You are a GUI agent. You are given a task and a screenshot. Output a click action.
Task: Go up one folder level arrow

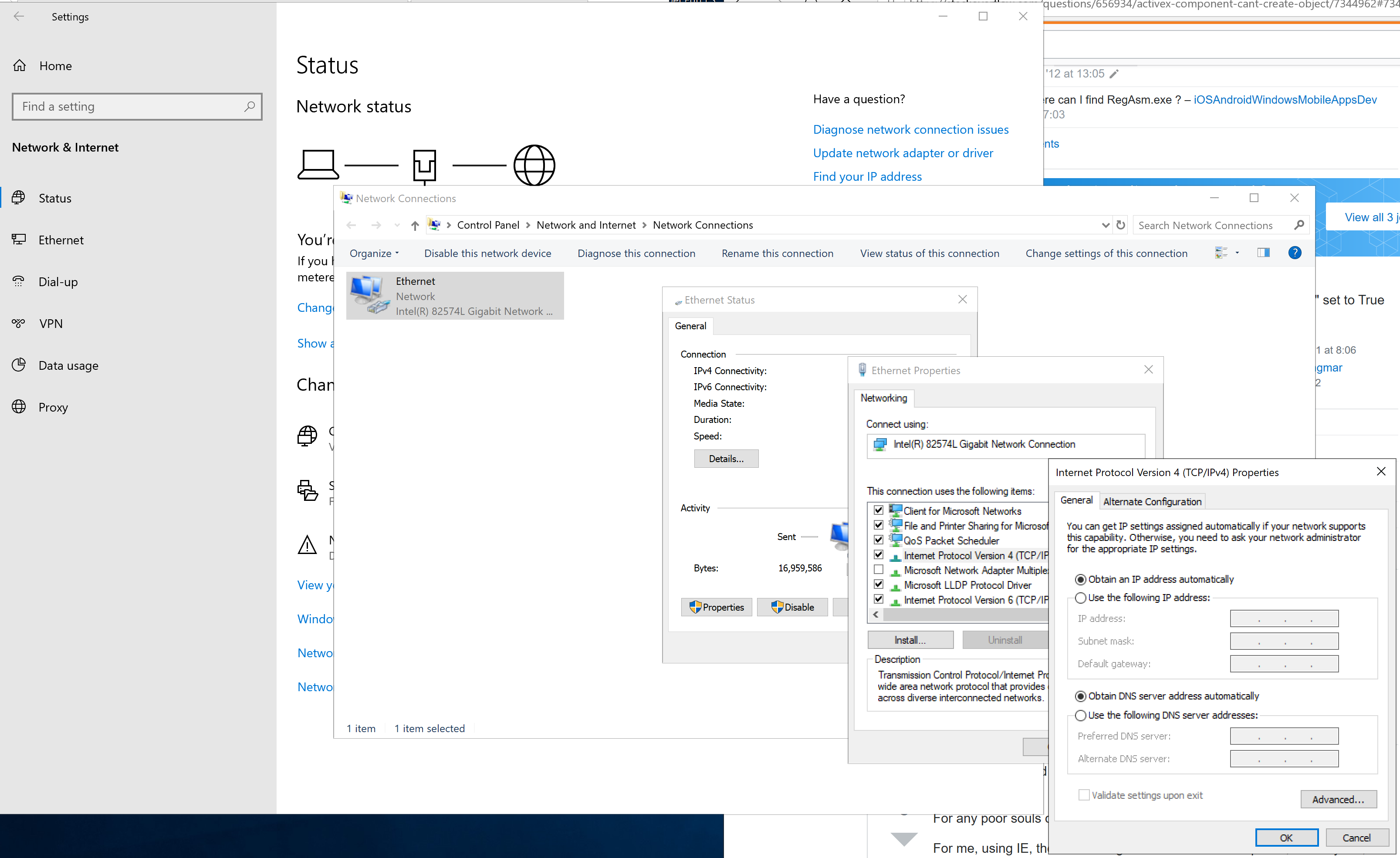tap(415, 226)
